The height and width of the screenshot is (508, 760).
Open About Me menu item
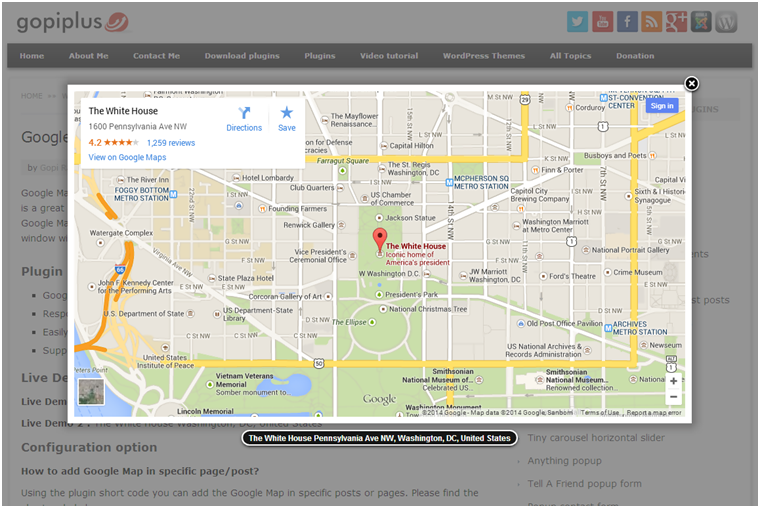pyautogui.click(x=89, y=56)
